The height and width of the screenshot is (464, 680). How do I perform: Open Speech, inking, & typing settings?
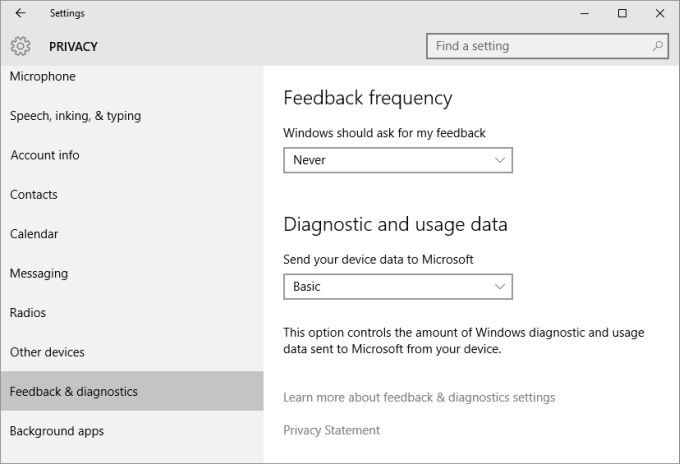132,116
